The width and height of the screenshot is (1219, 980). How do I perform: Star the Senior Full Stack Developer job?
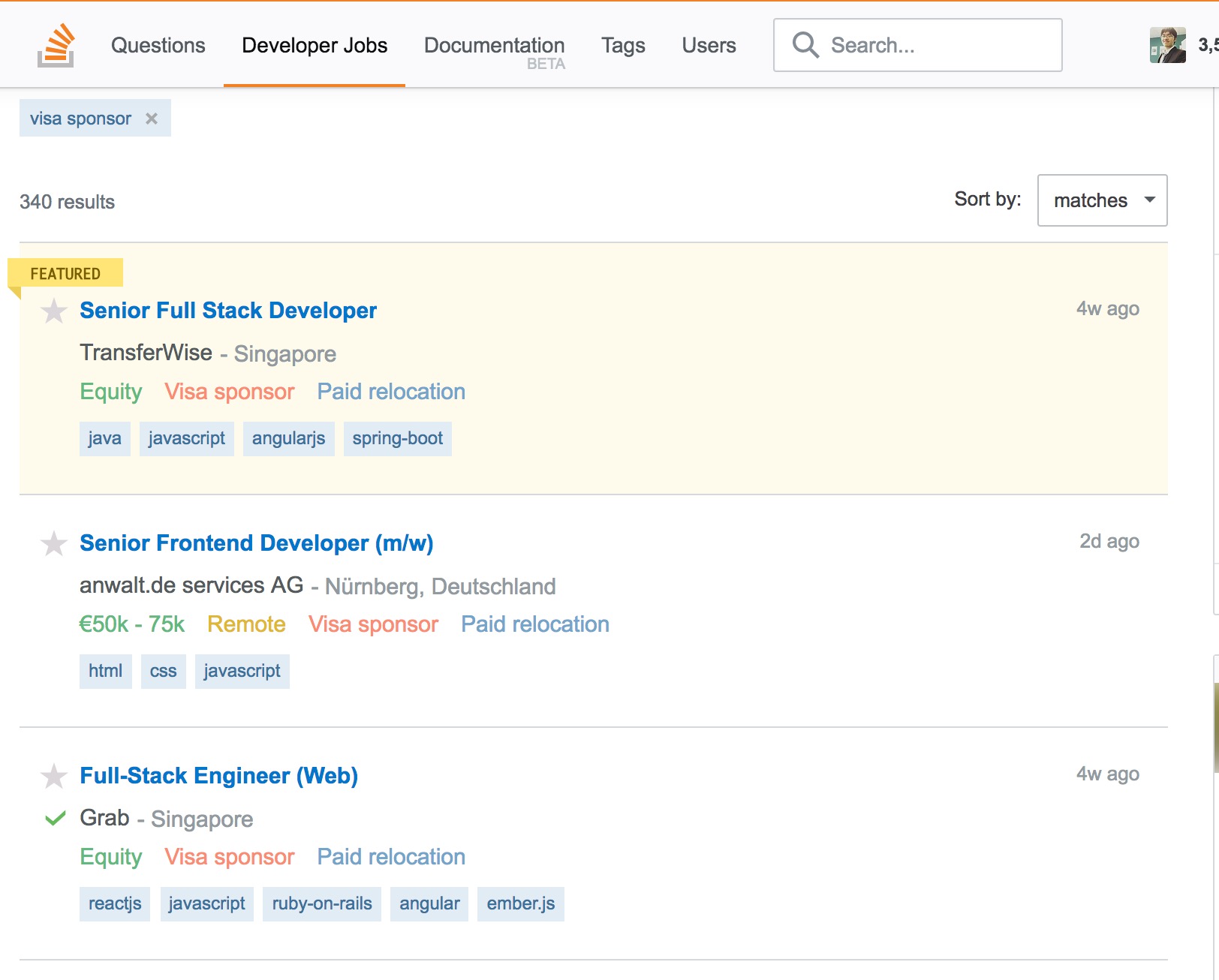[54, 311]
